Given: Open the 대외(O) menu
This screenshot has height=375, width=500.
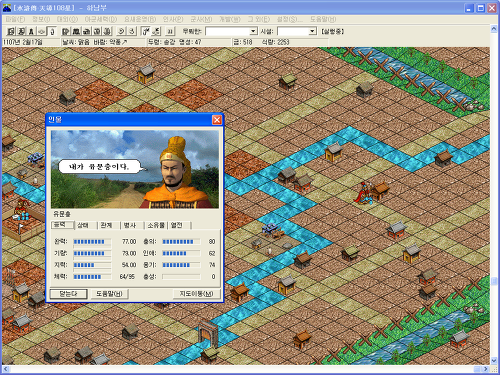Looking at the screenshot, I should [x=67, y=19].
